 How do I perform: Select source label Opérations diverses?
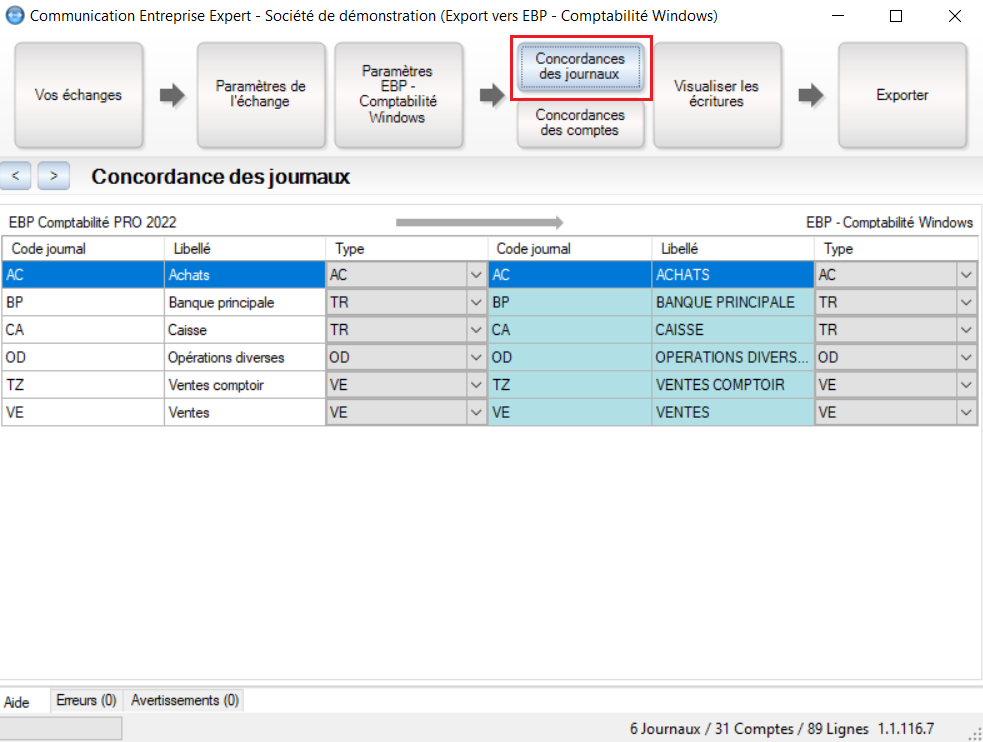click(244, 358)
